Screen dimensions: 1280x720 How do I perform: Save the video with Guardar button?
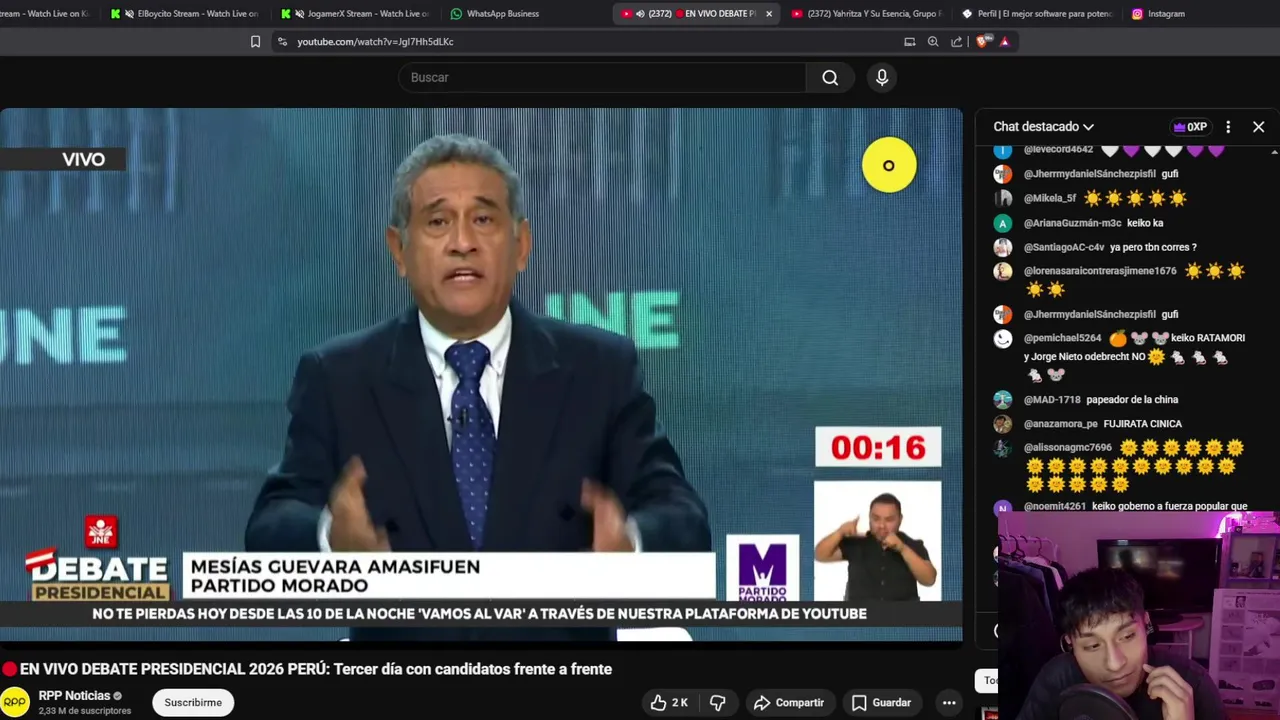click(881, 703)
